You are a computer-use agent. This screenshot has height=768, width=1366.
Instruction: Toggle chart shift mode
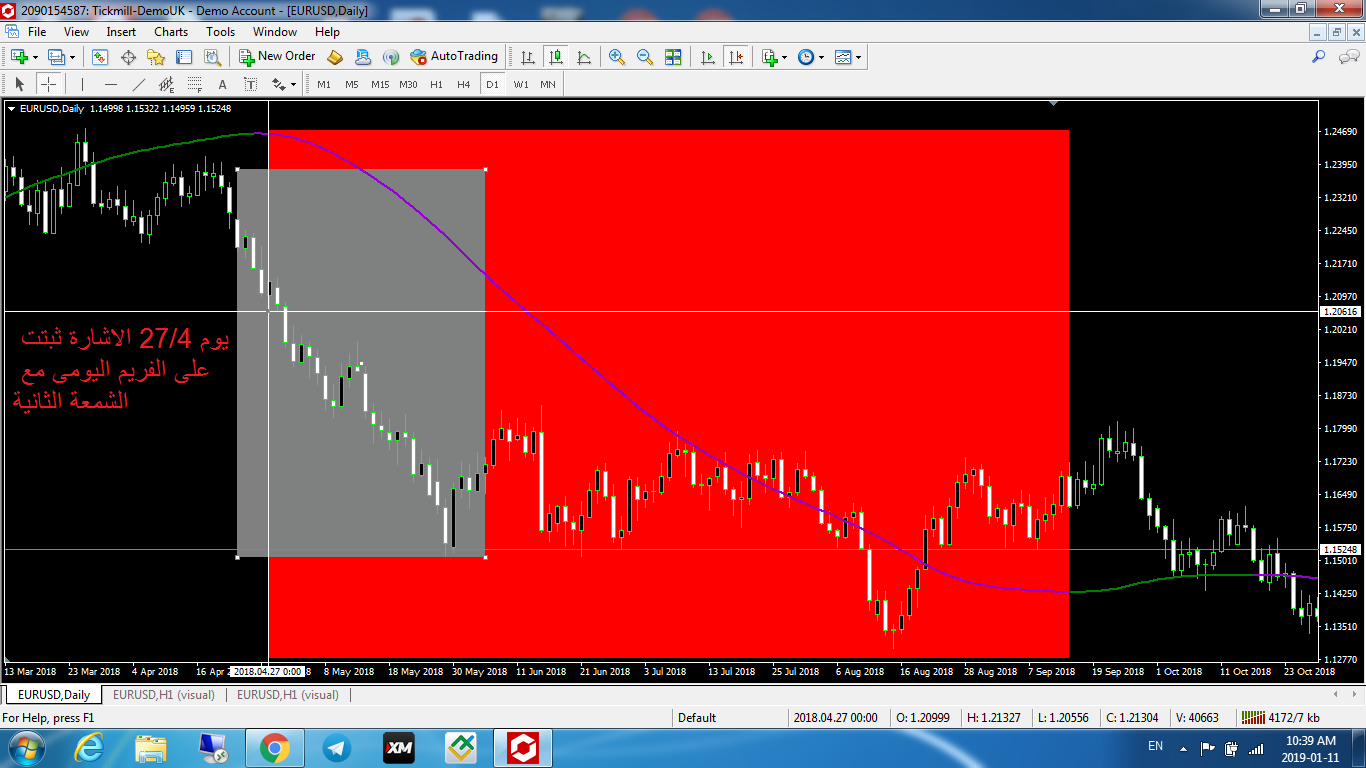coord(736,57)
